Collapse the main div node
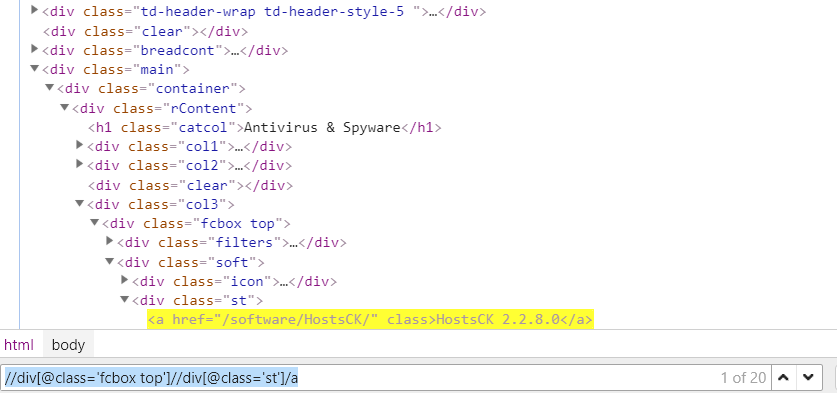 (x=35, y=68)
